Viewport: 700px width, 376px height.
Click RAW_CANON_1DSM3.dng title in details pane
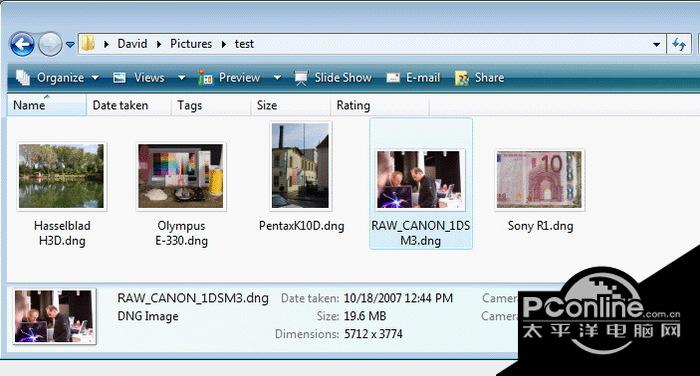(193, 298)
